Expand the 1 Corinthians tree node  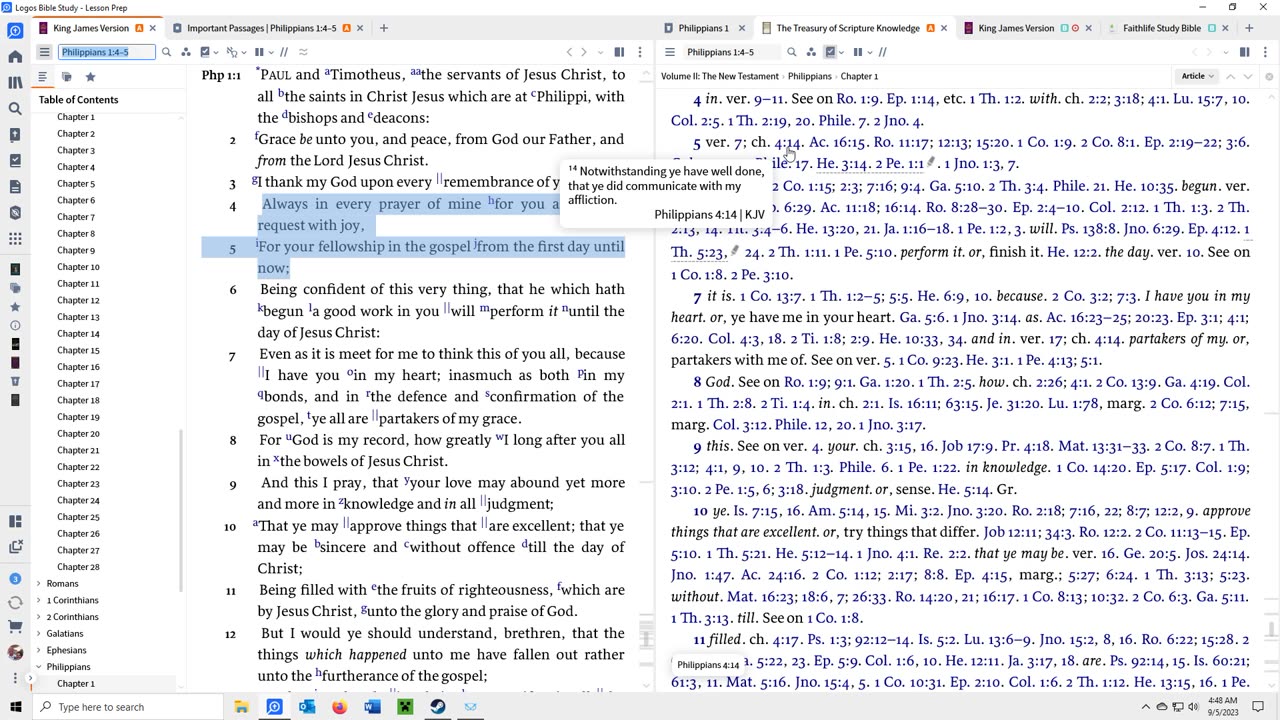38,600
